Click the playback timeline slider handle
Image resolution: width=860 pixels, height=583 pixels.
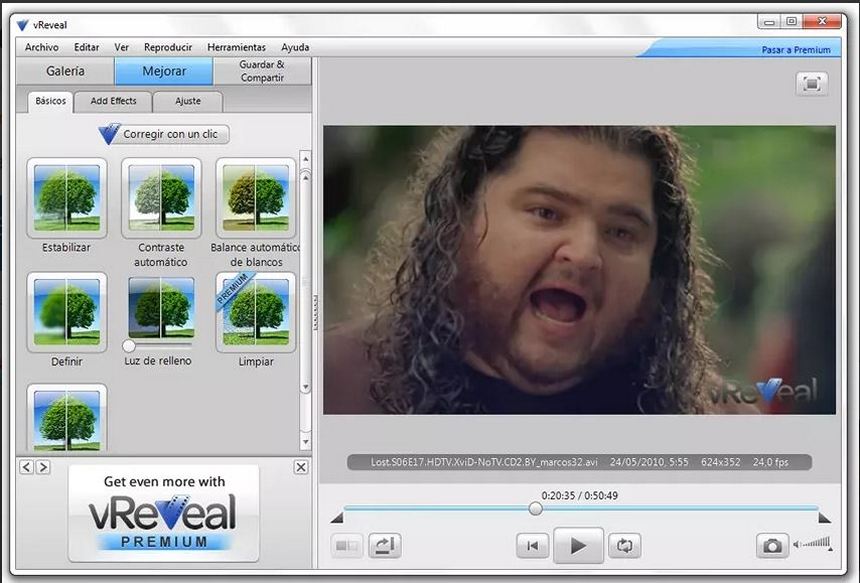point(536,508)
